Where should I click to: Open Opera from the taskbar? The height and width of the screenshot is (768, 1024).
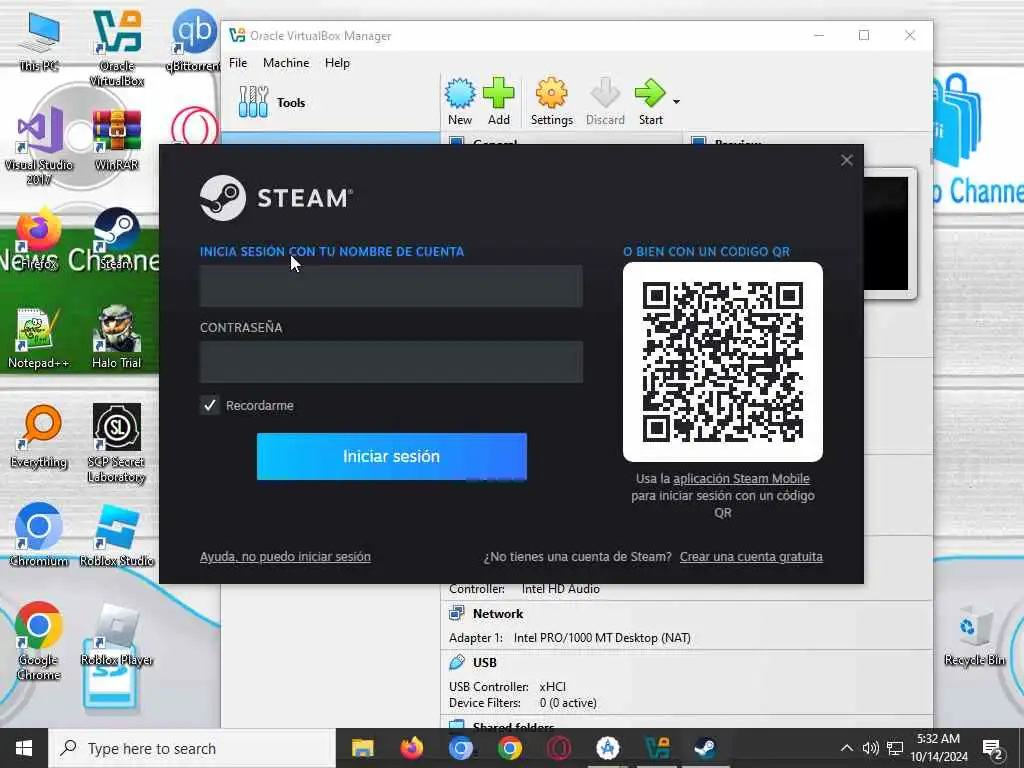(558, 748)
